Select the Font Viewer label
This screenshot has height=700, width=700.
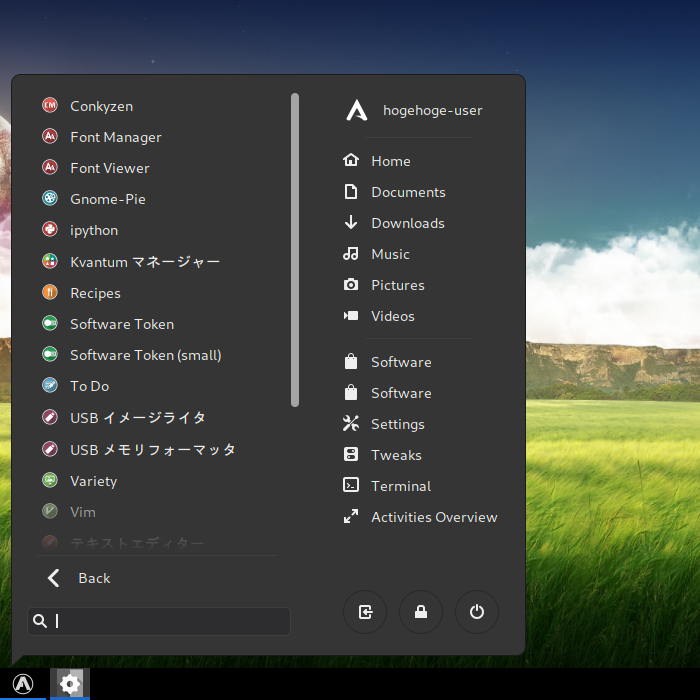(110, 168)
